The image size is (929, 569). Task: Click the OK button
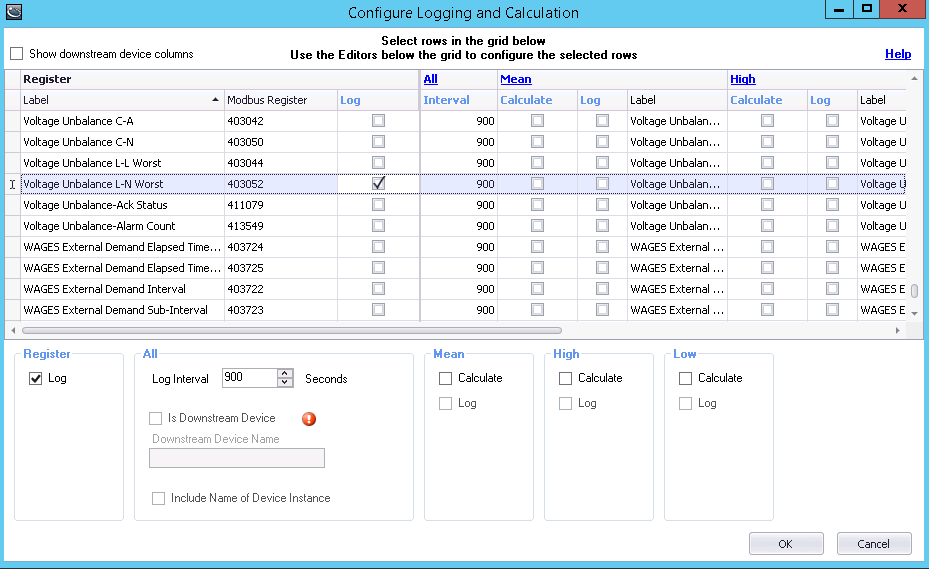tap(786, 544)
